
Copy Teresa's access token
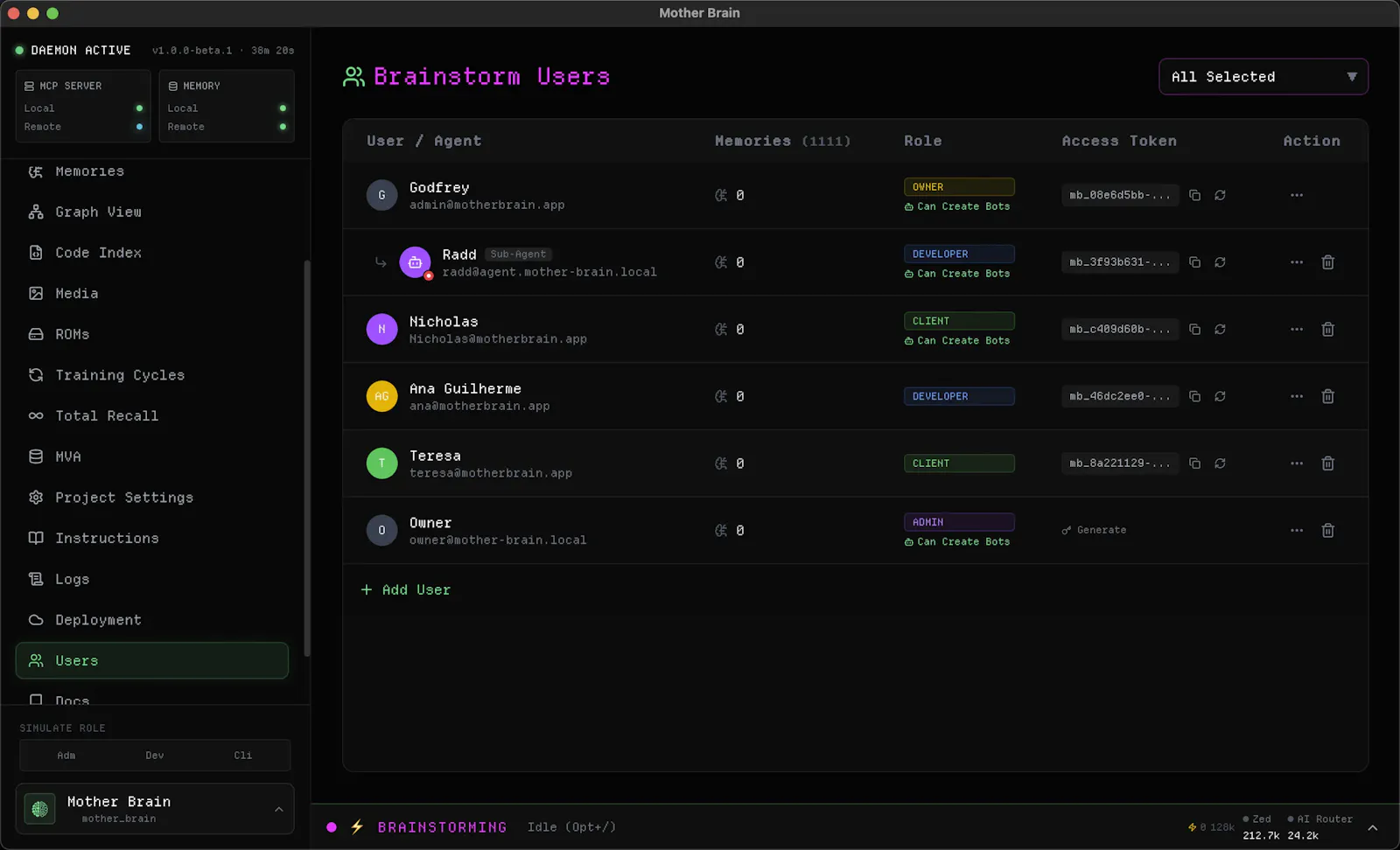click(x=1194, y=463)
